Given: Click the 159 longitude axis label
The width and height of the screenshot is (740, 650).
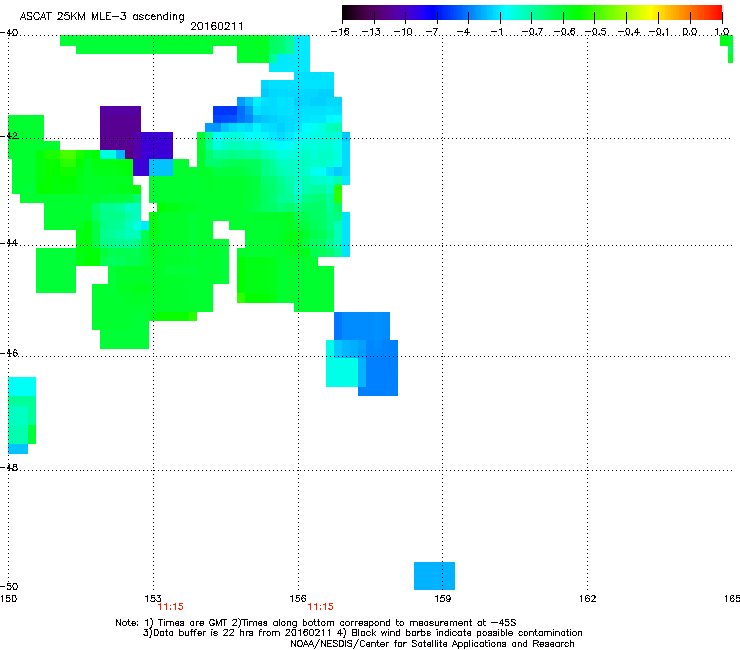Looking at the screenshot, I should [x=443, y=599].
